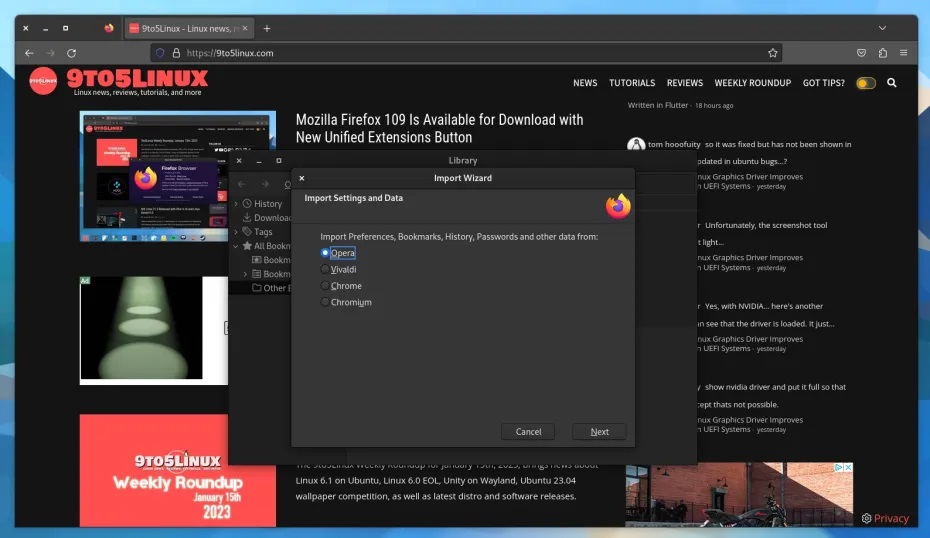This screenshot has height=538, width=930.
Task: Click Next in the Import Wizard
Action: click(599, 432)
